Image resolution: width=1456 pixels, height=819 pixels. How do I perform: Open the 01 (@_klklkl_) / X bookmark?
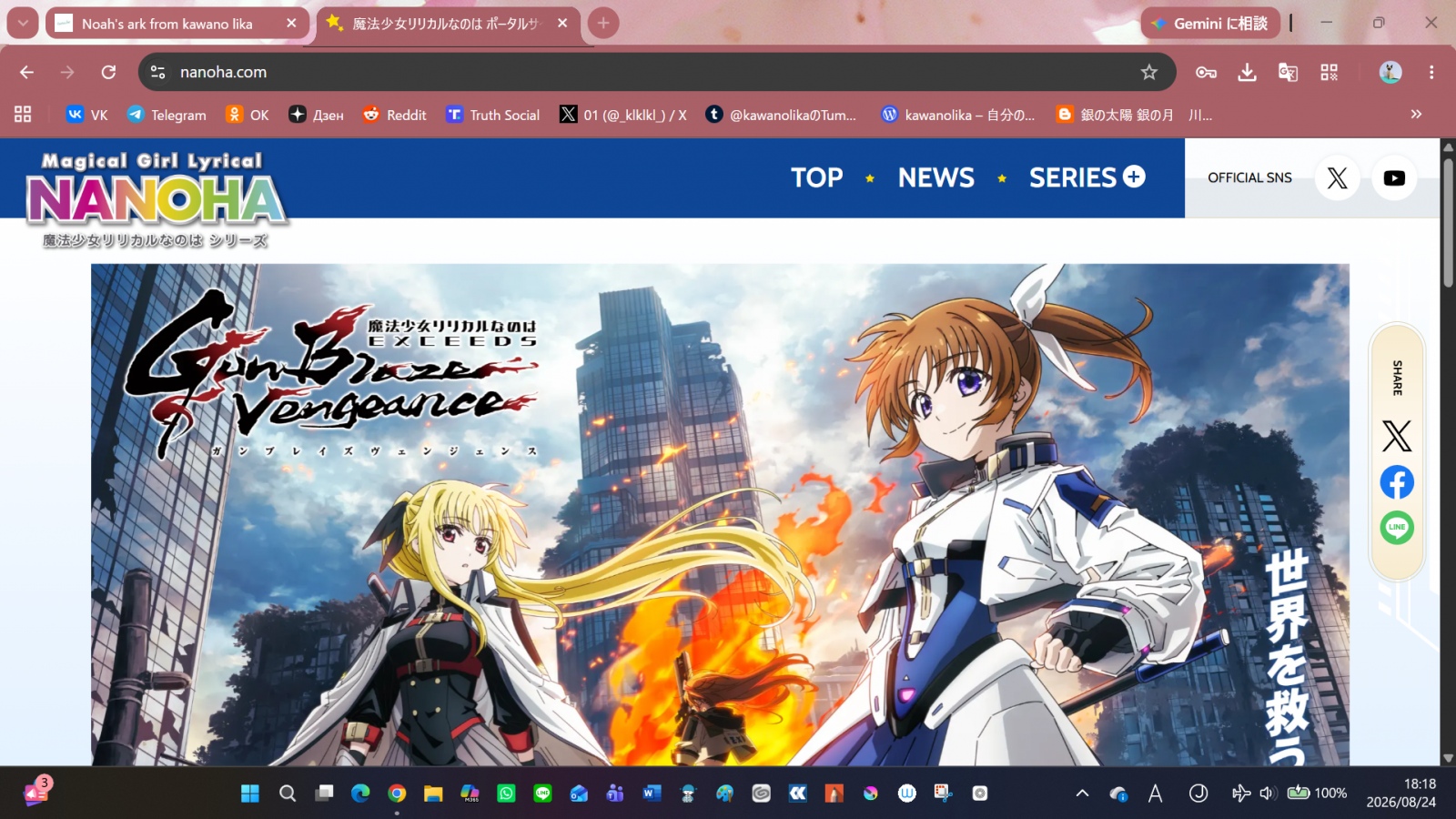point(623,115)
